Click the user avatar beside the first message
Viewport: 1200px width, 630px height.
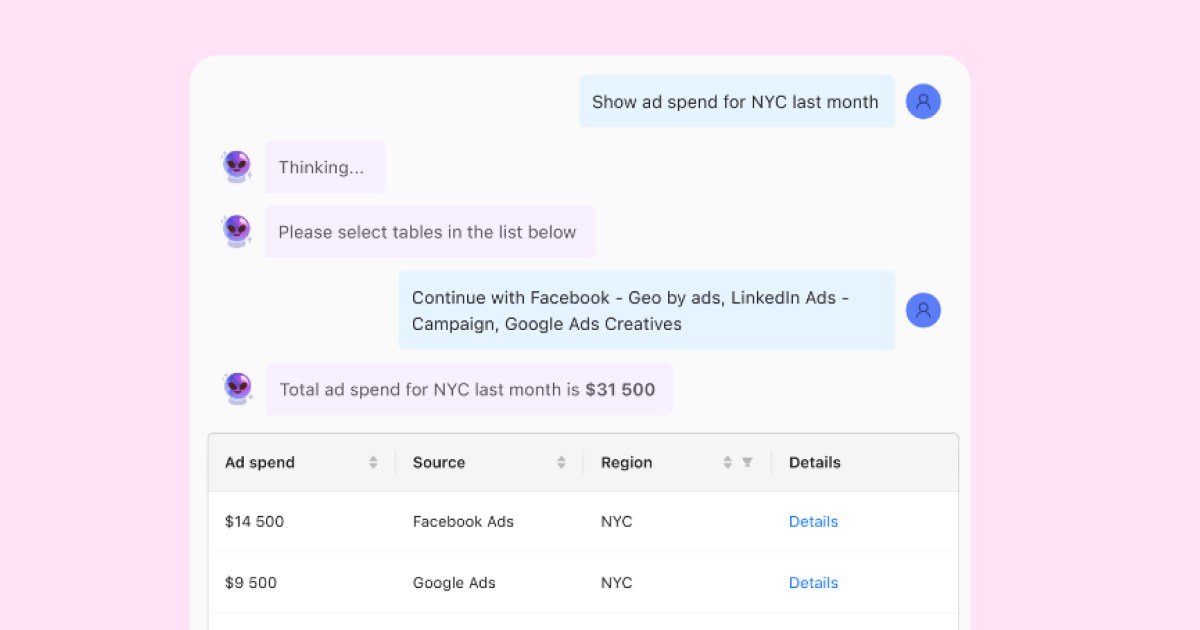click(923, 102)
